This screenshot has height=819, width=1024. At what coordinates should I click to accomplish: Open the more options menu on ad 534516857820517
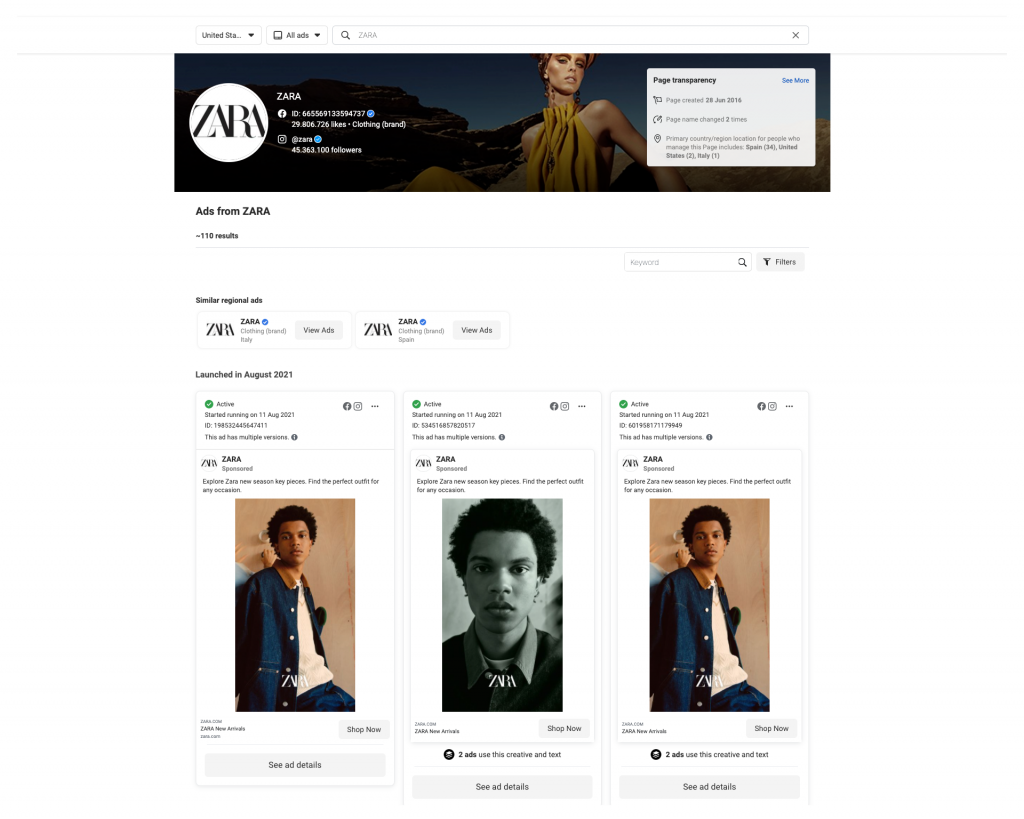tap(582, 406)
